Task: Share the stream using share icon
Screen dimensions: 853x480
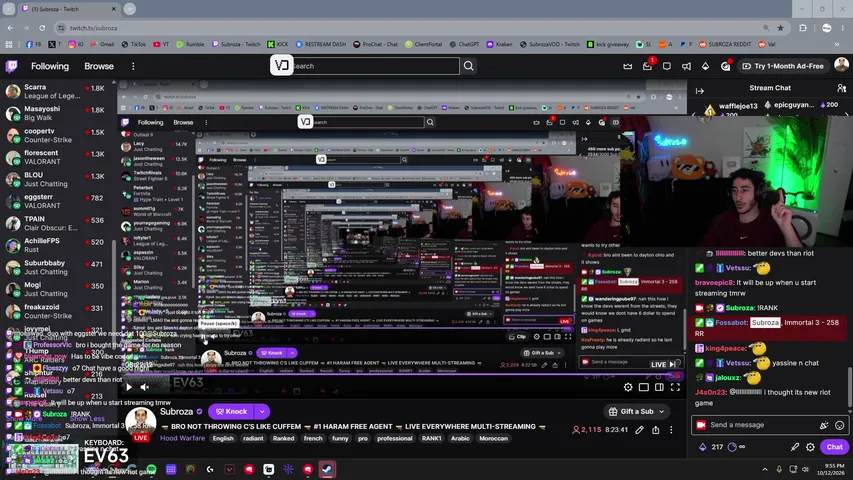Action: pos(656,430)
